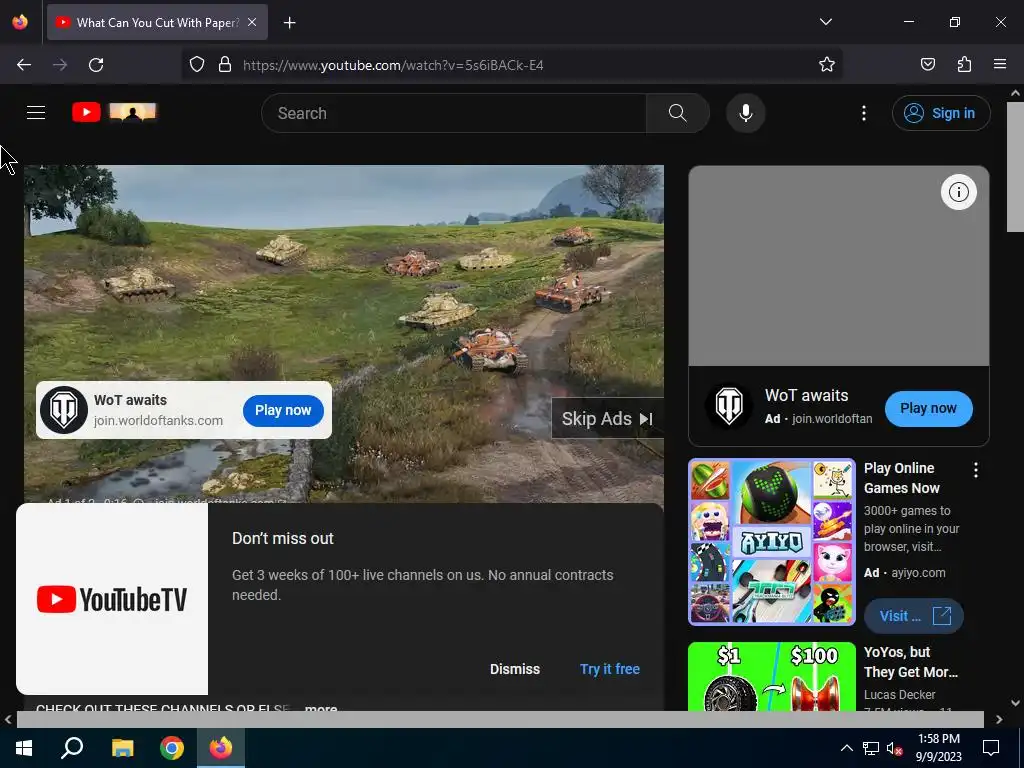Dismiss the YouTube TV promotion
This screenshot has height=768, width=1024.
515,669
